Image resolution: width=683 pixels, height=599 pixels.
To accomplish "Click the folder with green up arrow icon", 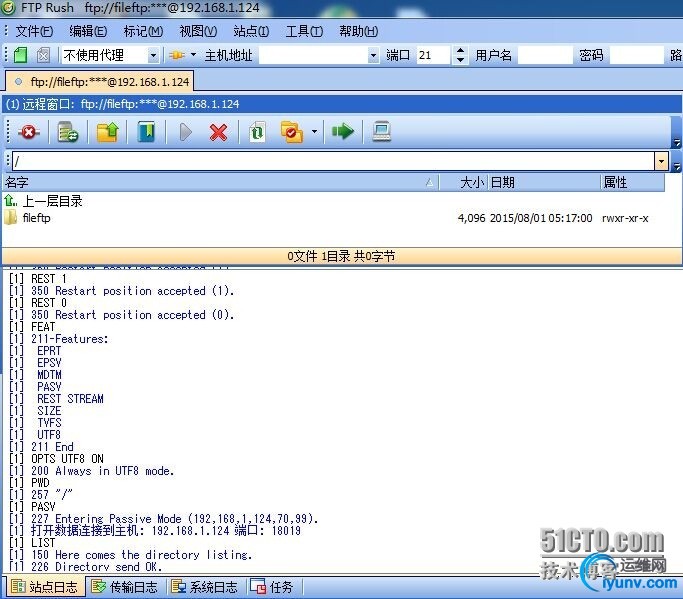I will [107, 132].
